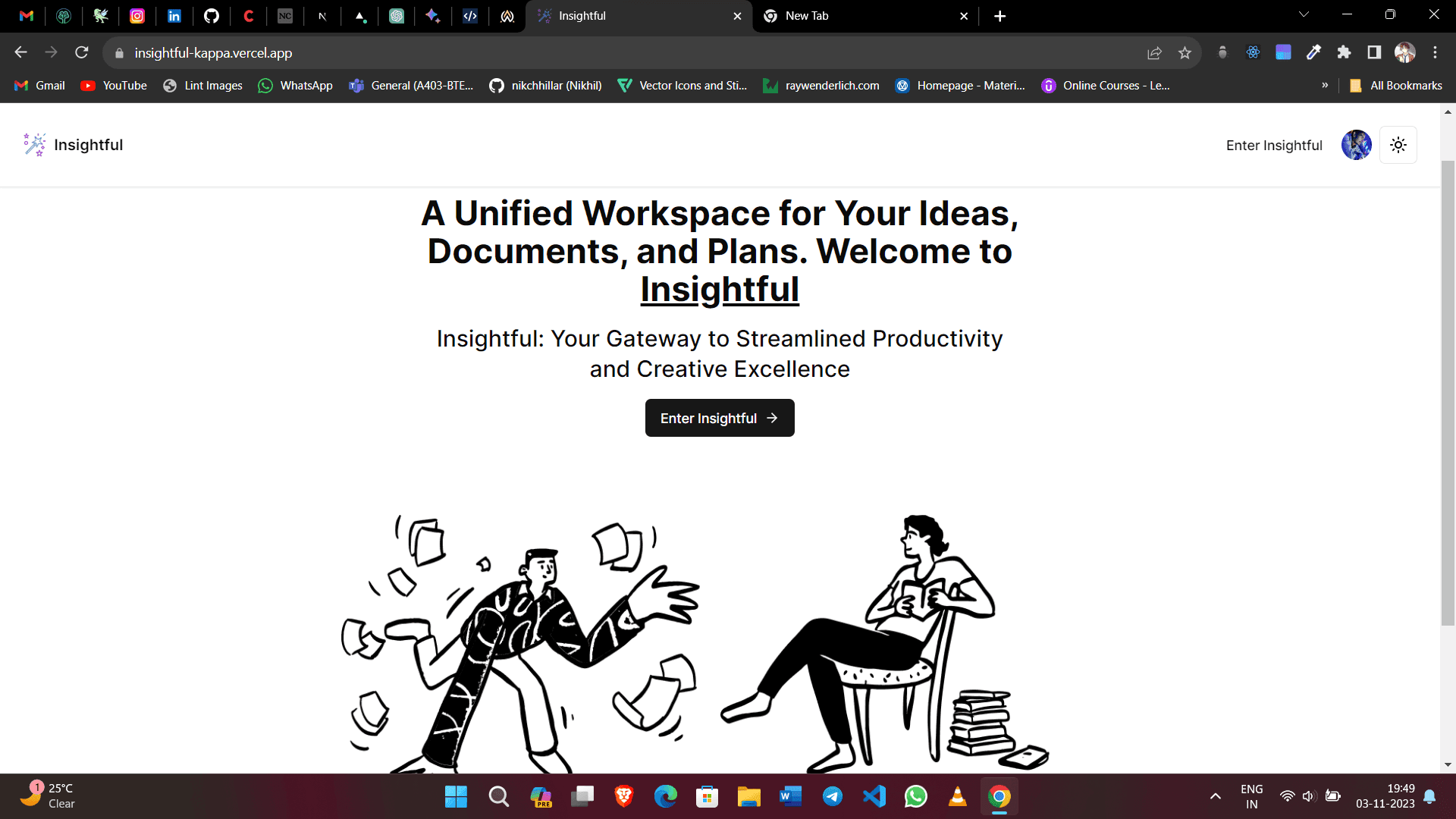Image resolution: width=1456 pixels, height=819 pixels.
Task: Click the page vertical scrollbar
Action: 1448,394
